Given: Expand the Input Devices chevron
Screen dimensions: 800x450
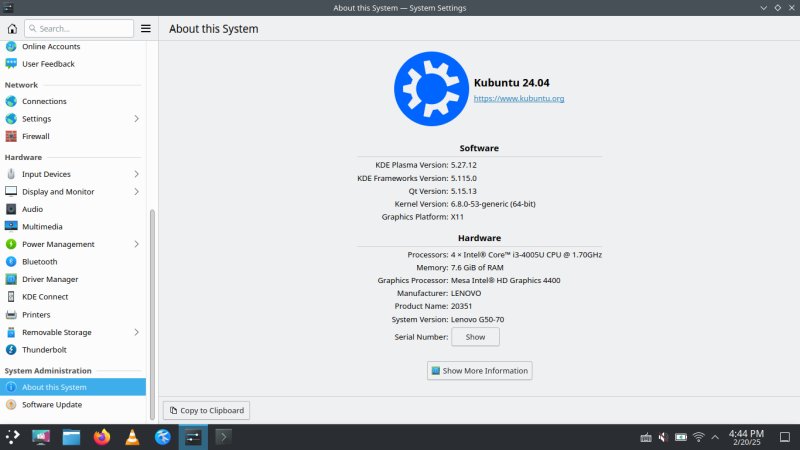Looking at the screenshot, I should point(136,174).
